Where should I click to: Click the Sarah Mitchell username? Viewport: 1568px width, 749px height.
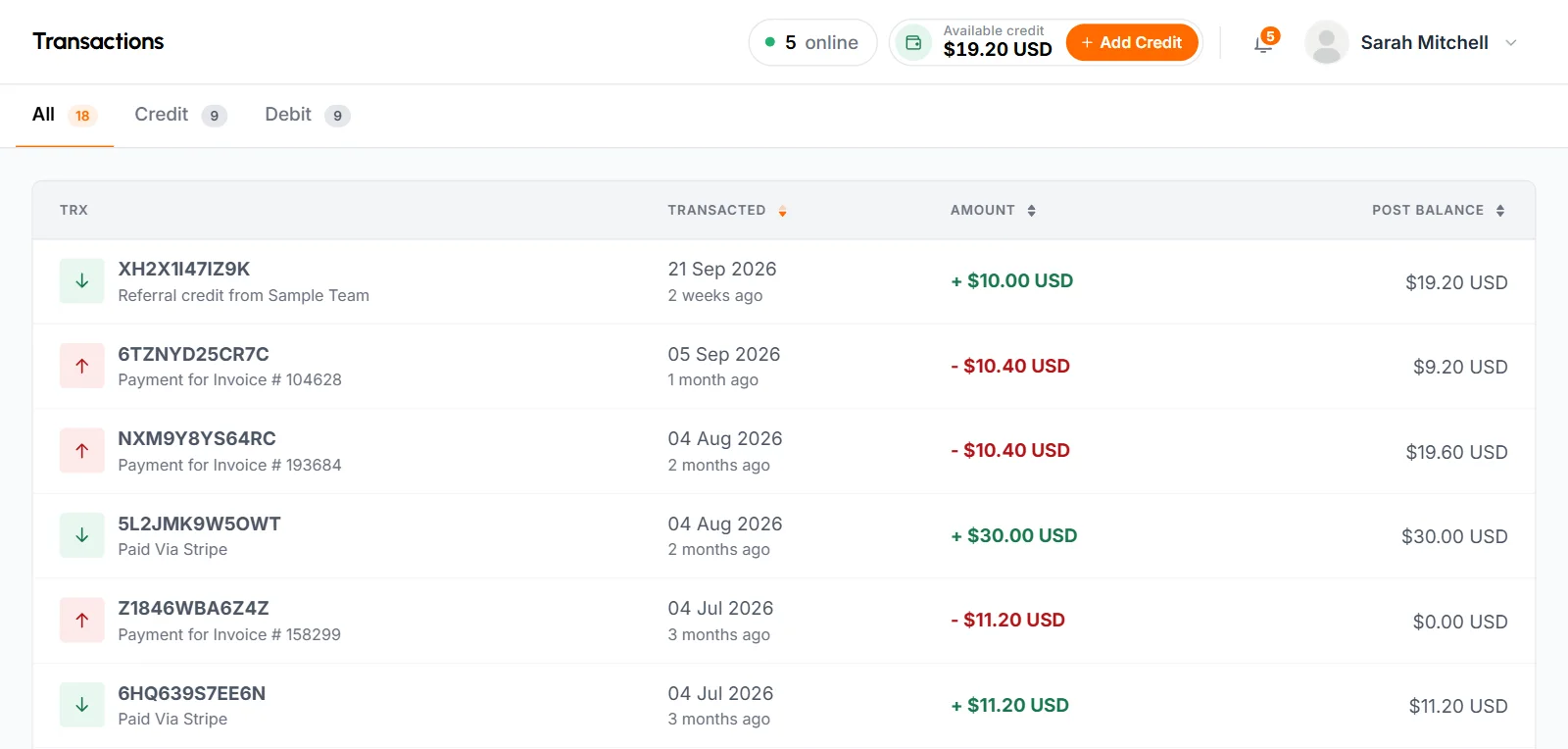(x=1424, y=43)
